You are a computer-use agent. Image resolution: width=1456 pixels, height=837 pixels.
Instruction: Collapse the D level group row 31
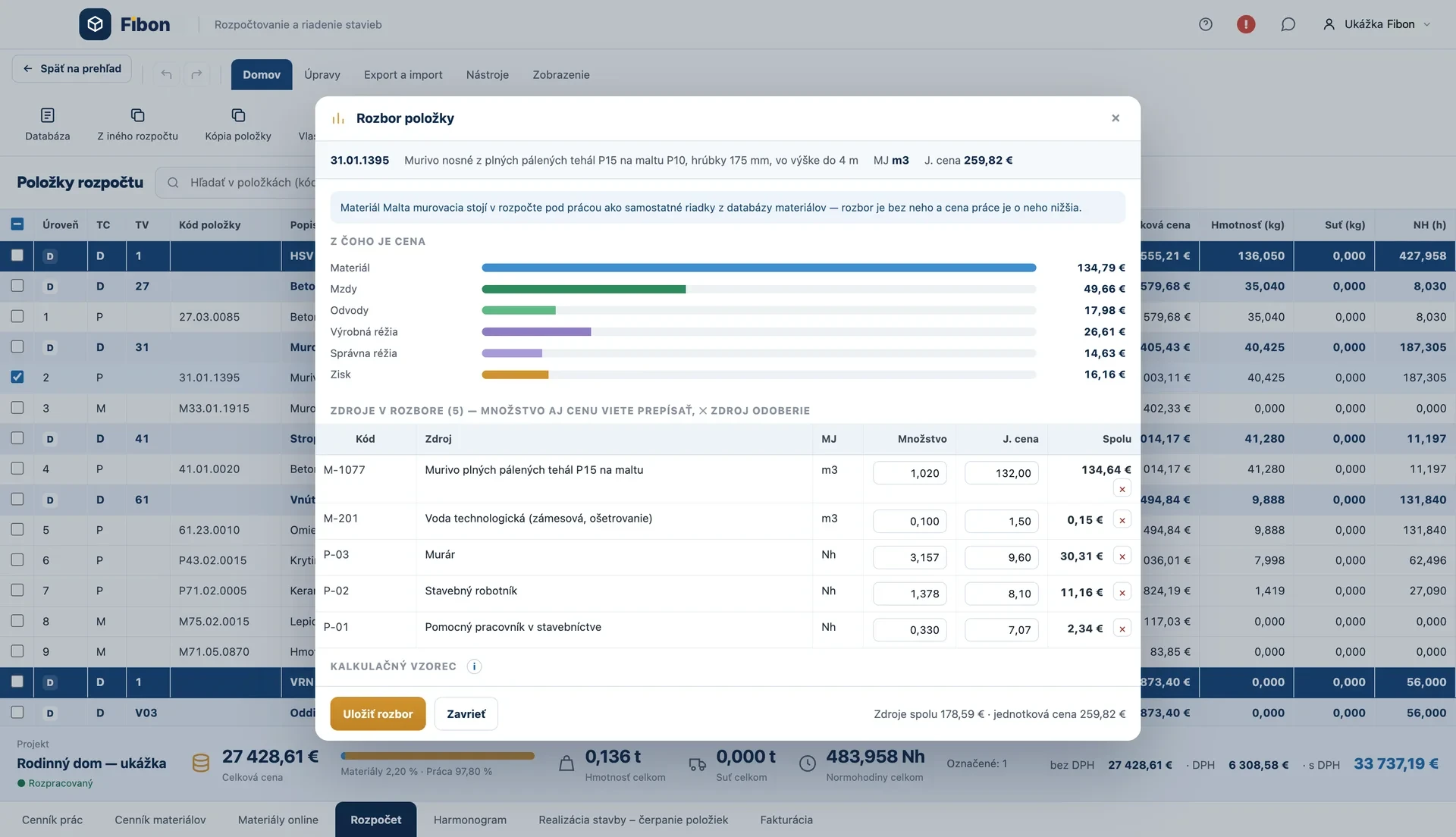50,347
